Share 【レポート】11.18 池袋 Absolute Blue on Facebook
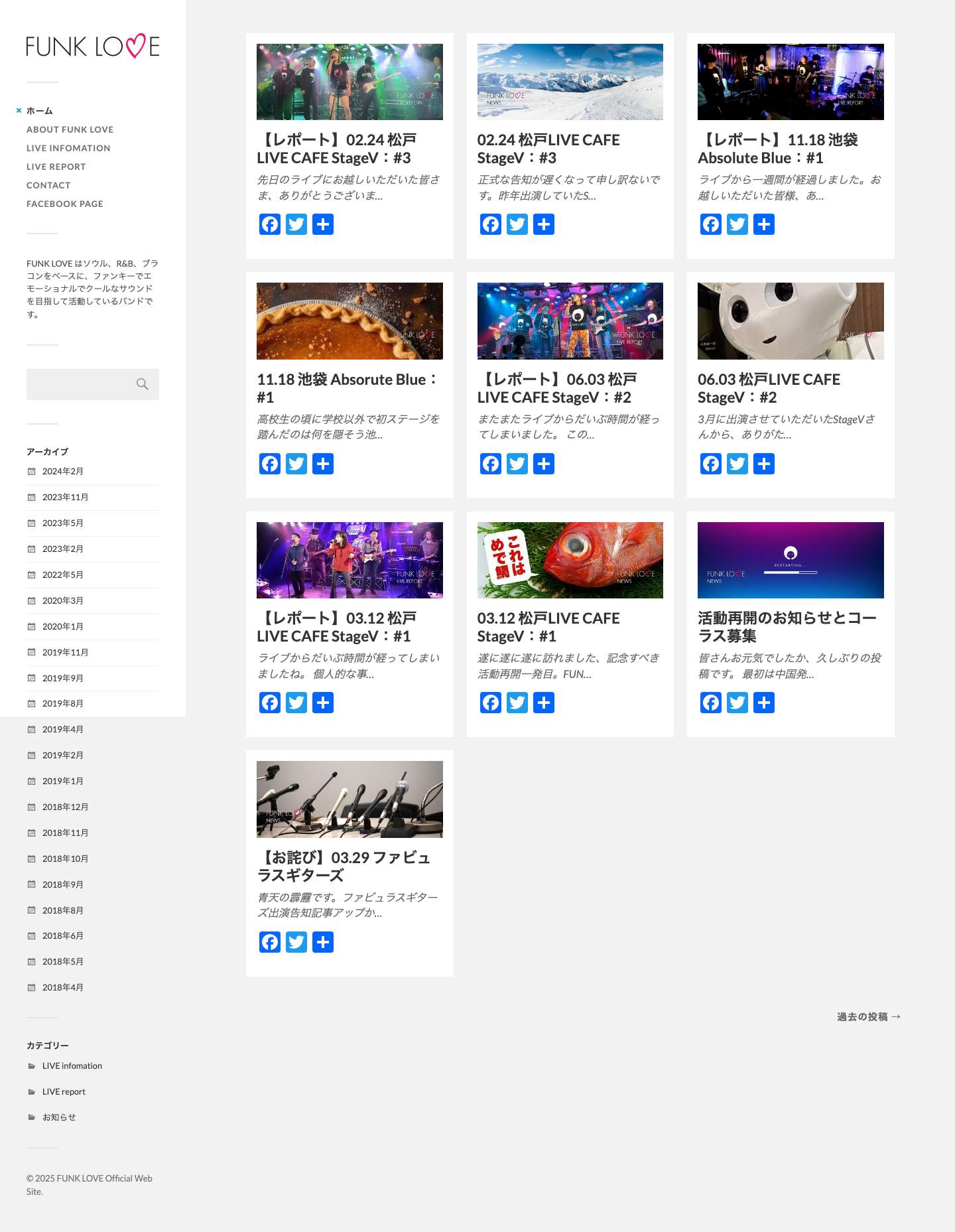This screenshot has height=1232, width=955. point(711,224)
